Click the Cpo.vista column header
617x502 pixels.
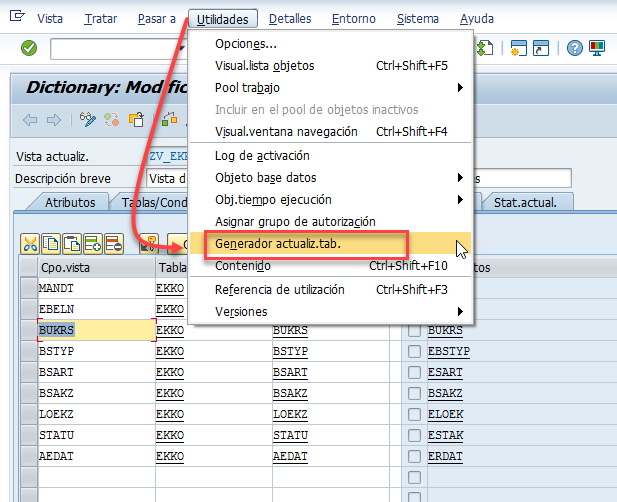[x=97, y=268]
